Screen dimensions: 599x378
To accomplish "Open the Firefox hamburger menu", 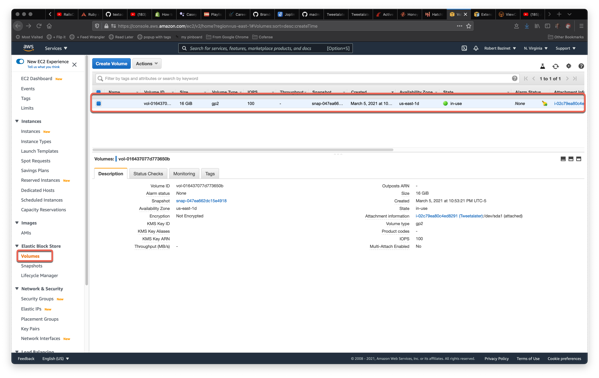I will click(581, 26).
